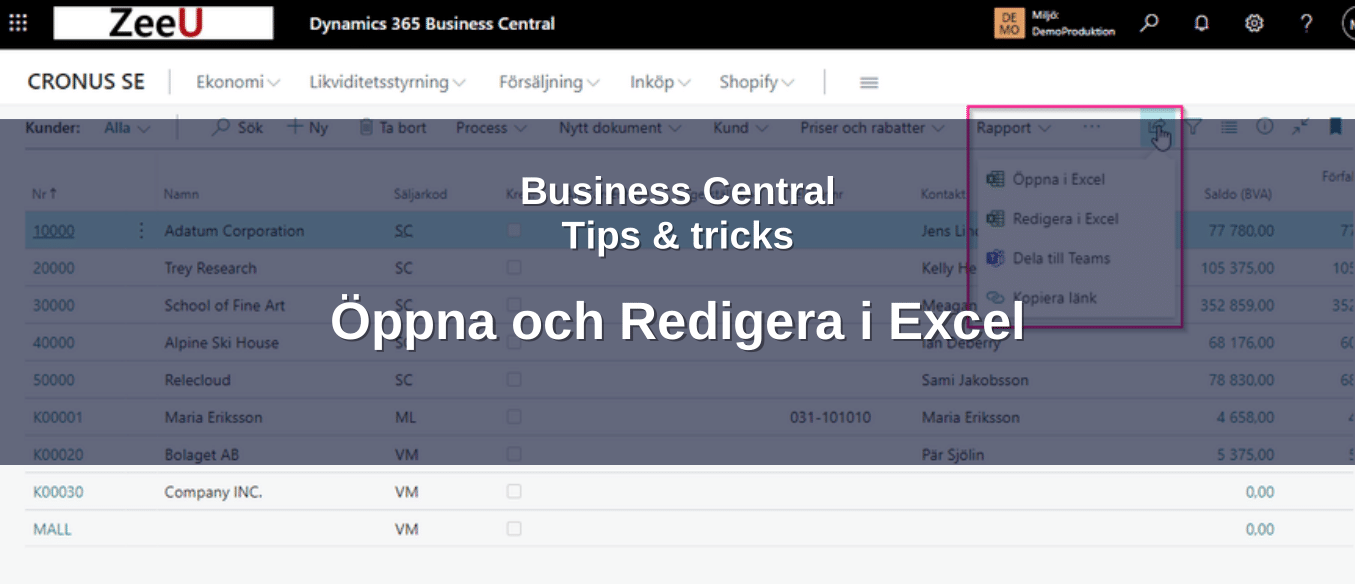Click the collapse arrows icon
The height and width of the screenshot is (584, 1355).
coord(1299,128)
